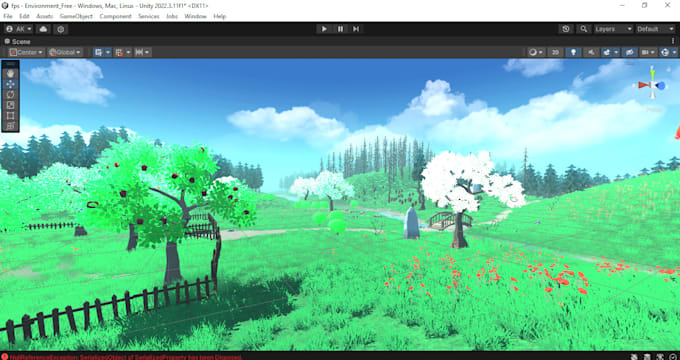This screenshot has width=680, height=360.
Task: Open the Layers dropdown
Action: (613, 29)
